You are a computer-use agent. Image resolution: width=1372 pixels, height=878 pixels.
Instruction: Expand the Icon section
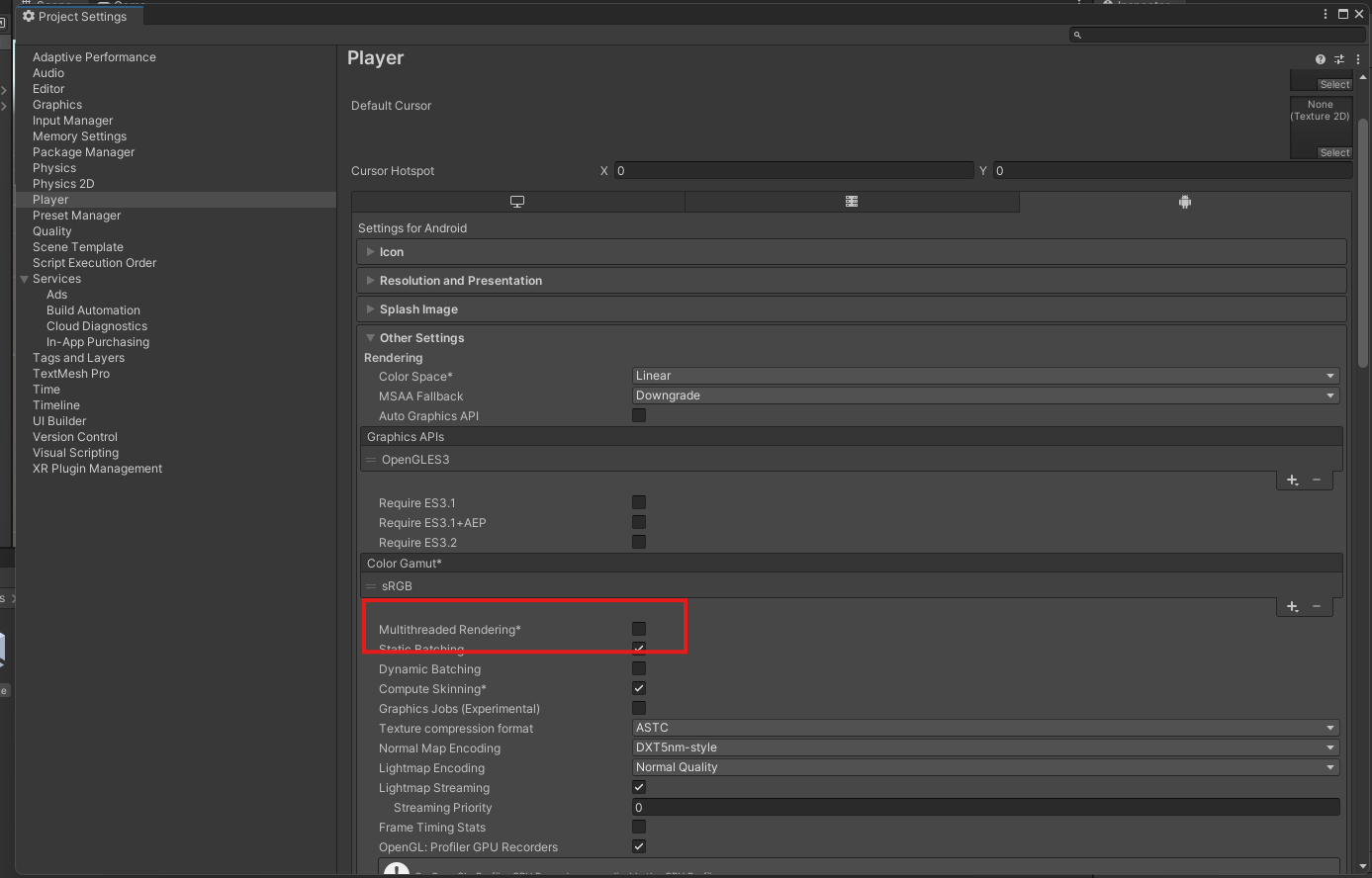click(x=851, y=252)
